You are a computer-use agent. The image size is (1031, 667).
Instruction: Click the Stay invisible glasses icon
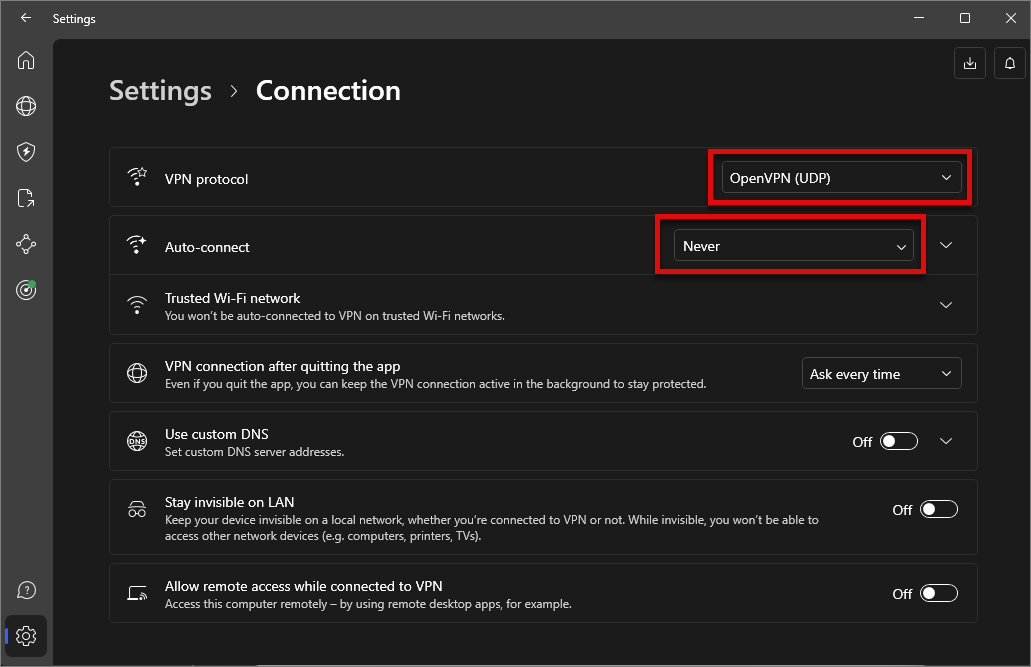(137, 509)
